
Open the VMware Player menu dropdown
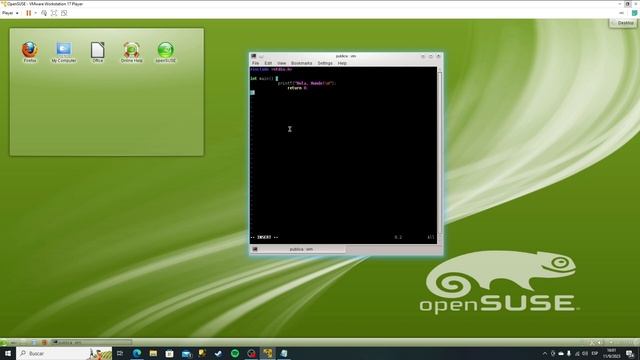click(10, 13)
